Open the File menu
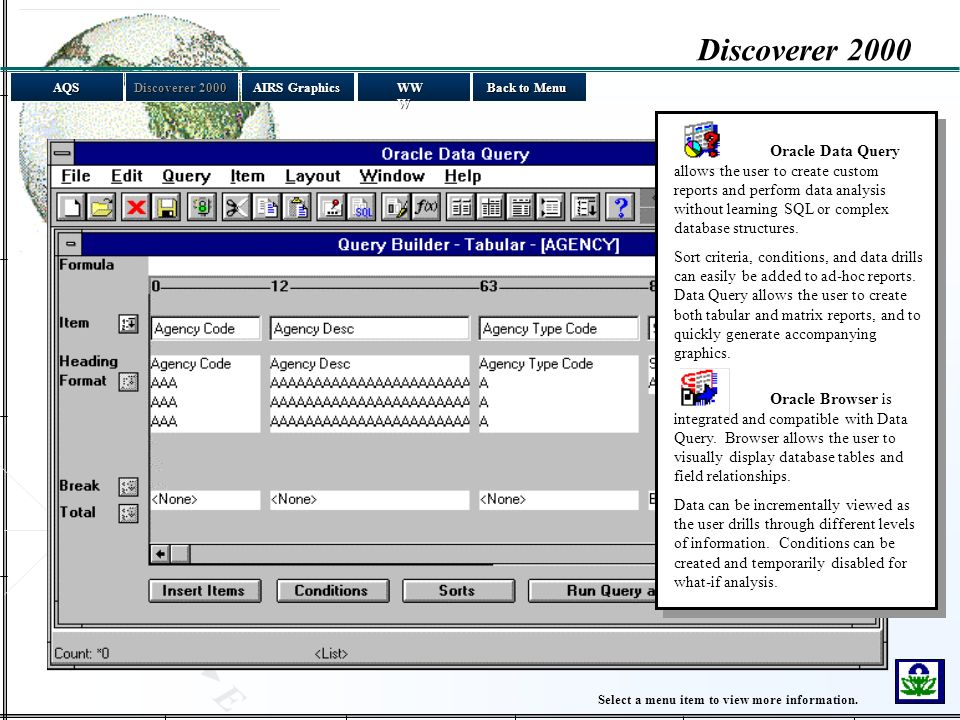 click(76, 176)
